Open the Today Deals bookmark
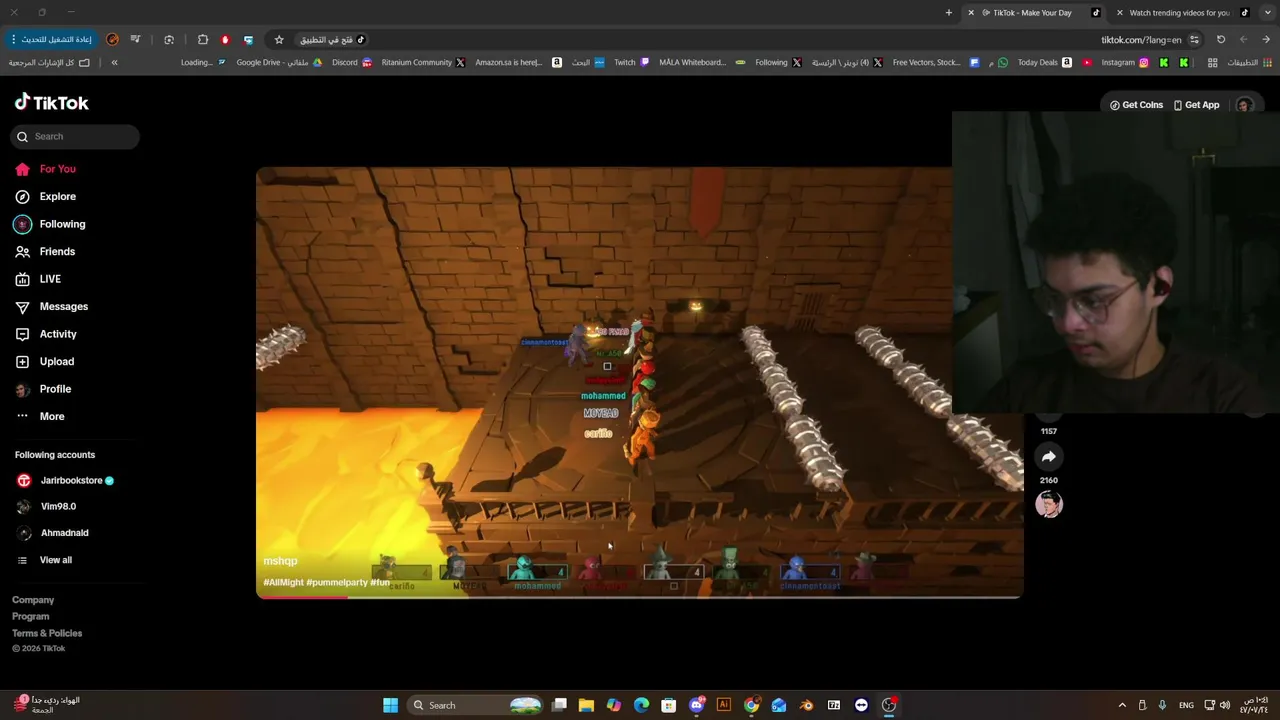 click(1045, 62)
